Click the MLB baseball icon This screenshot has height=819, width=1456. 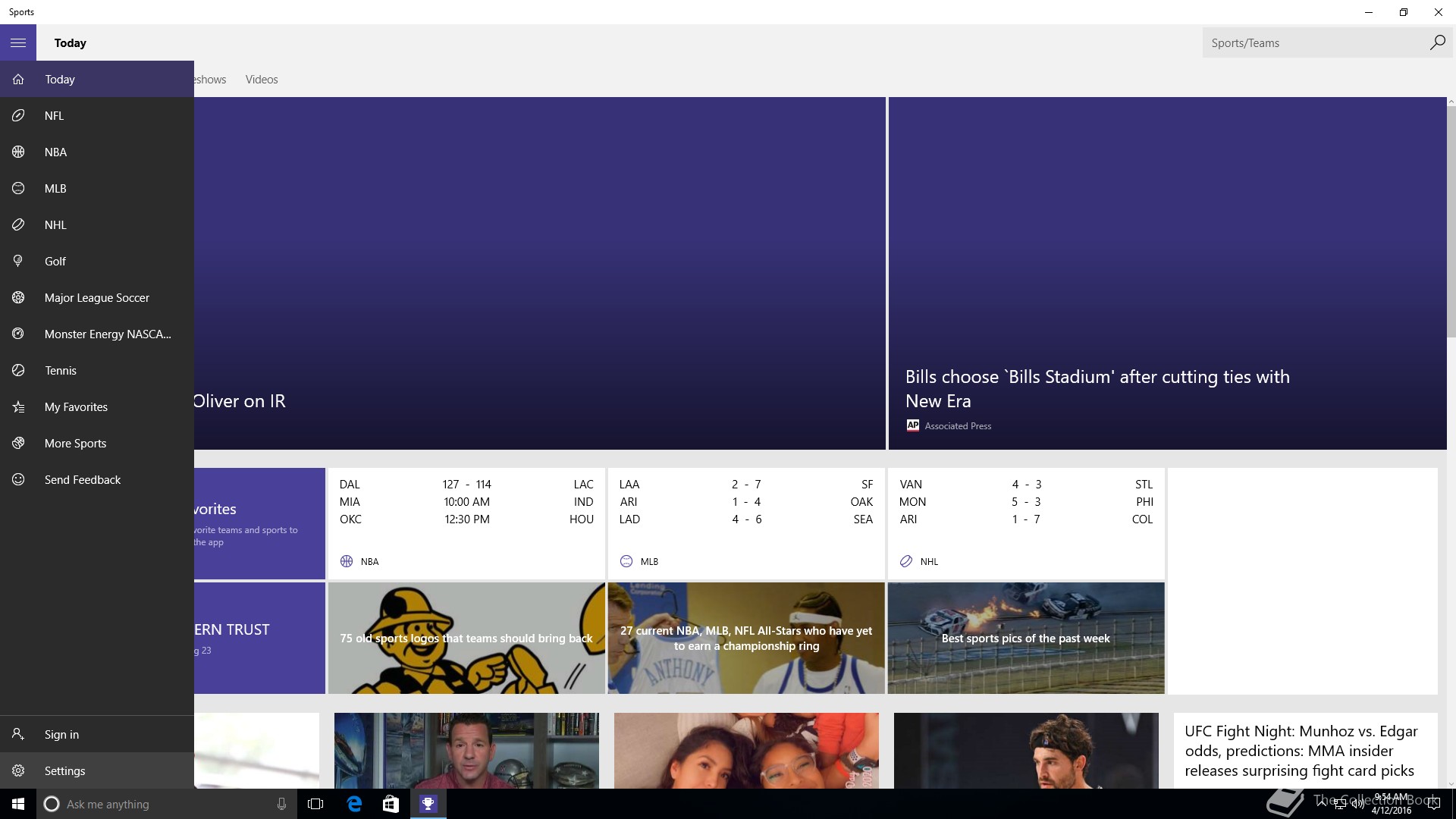pos(18,188)
